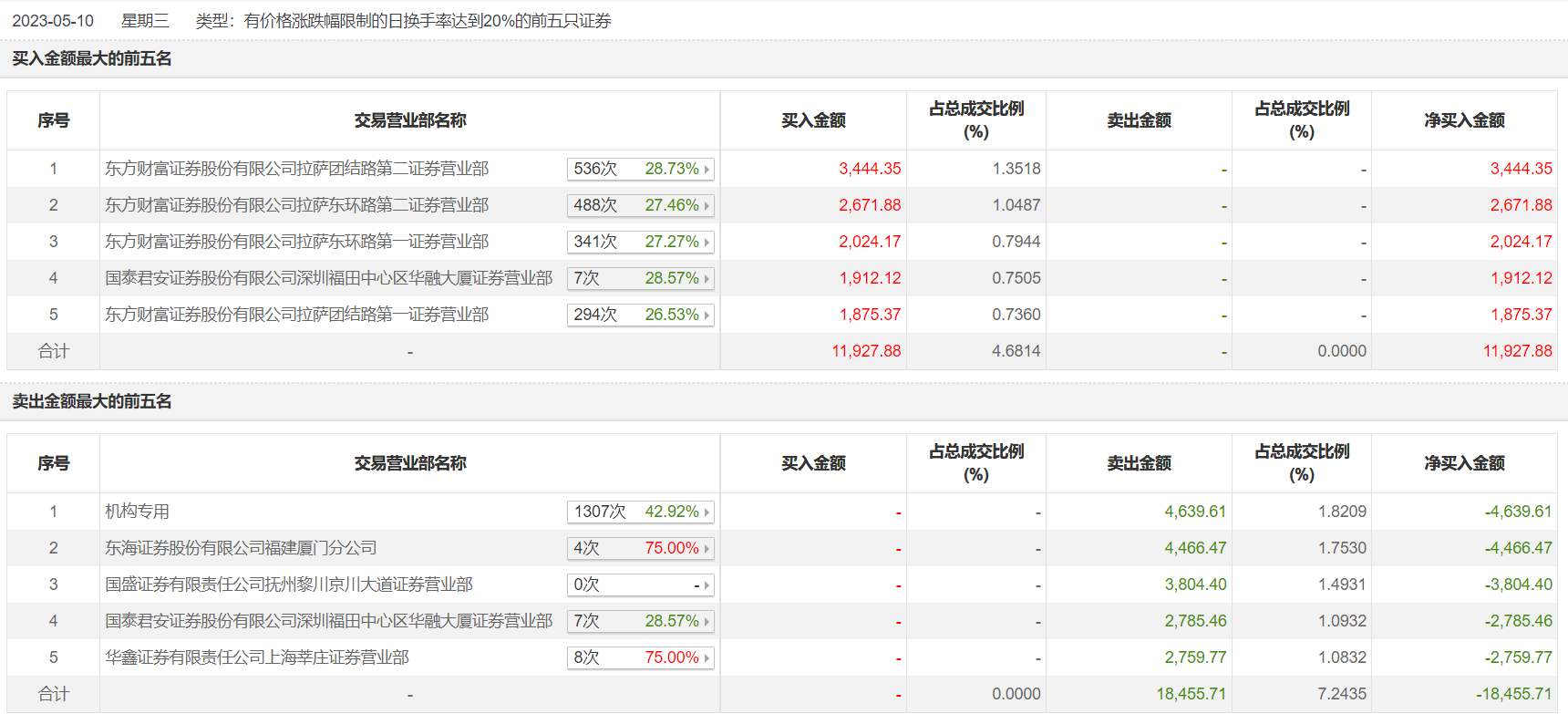This screenshot has height=714, width=1568.
Task: Select the ratio value 0.7360
Action: click(1016, 315)
